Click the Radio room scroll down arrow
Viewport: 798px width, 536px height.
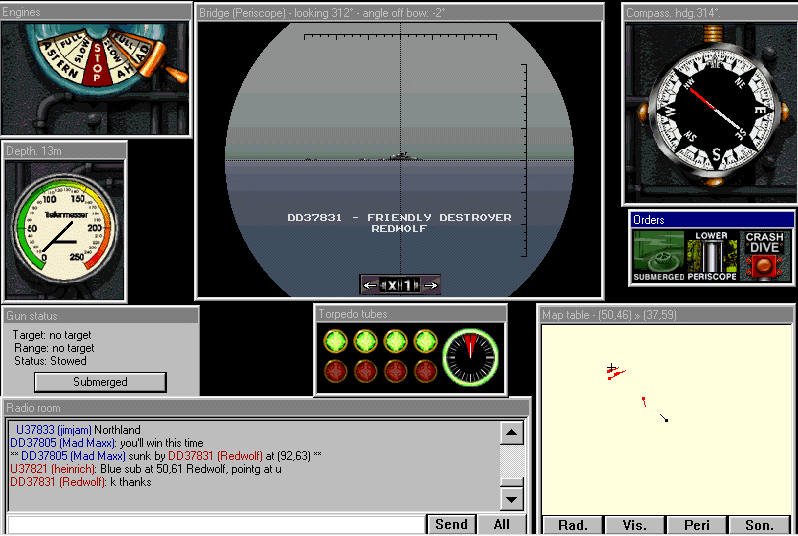pyautogui.click(x=511, y=499)
